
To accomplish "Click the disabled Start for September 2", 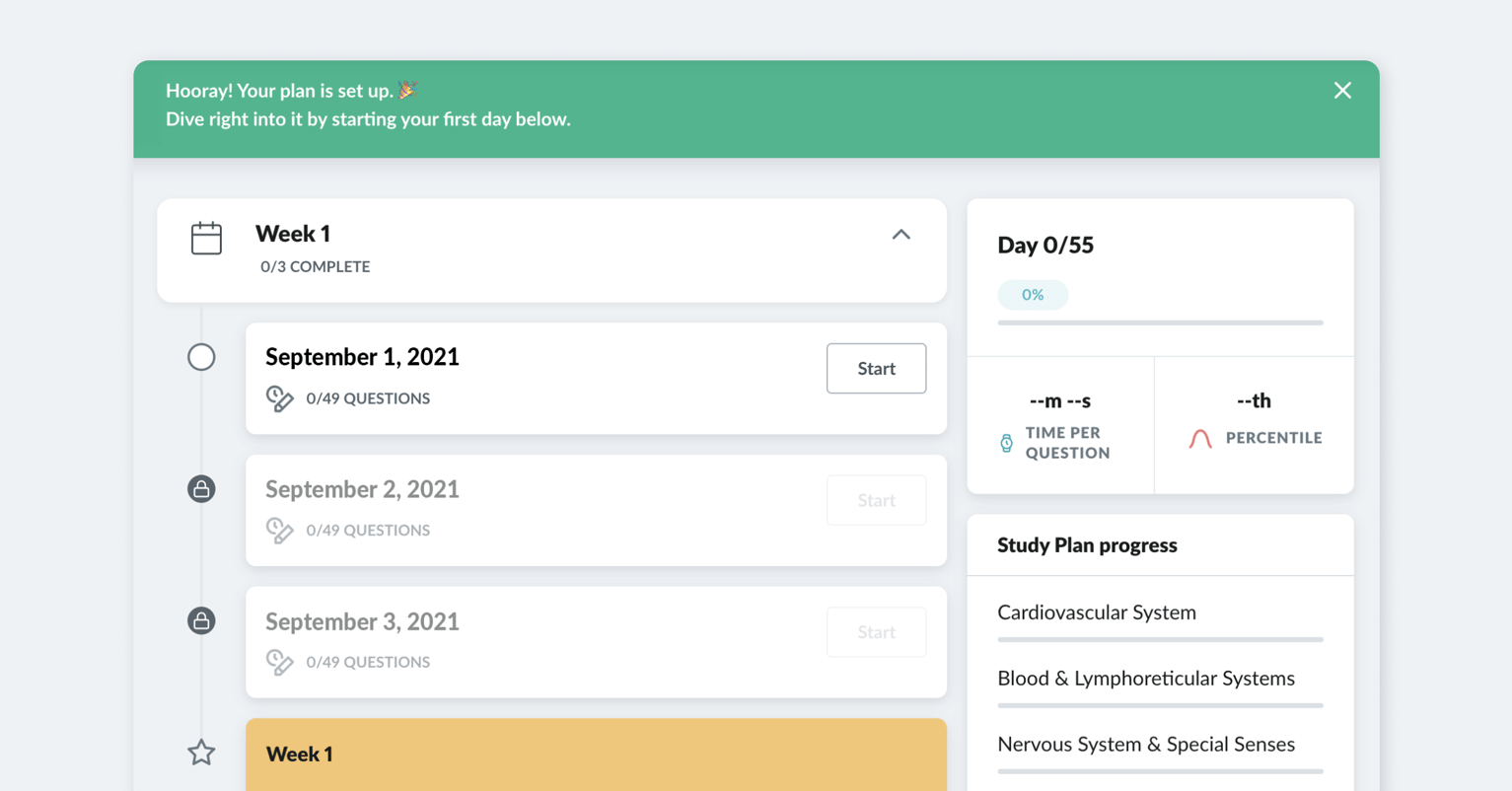I will 876,500.
